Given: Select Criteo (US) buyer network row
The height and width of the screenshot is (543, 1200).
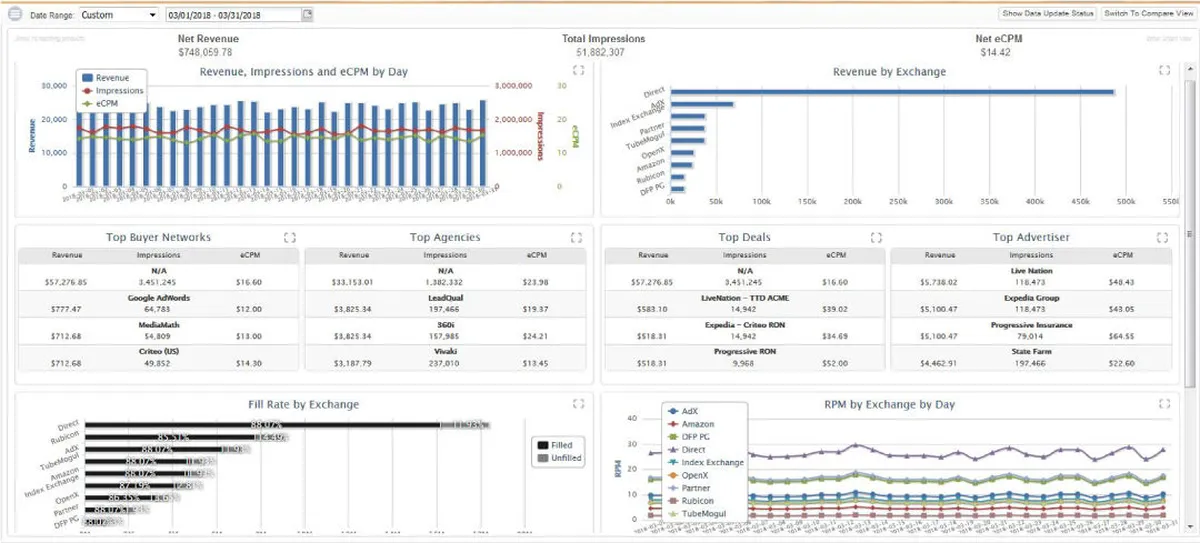Looking at the screenshot, I should coord(158,358).
